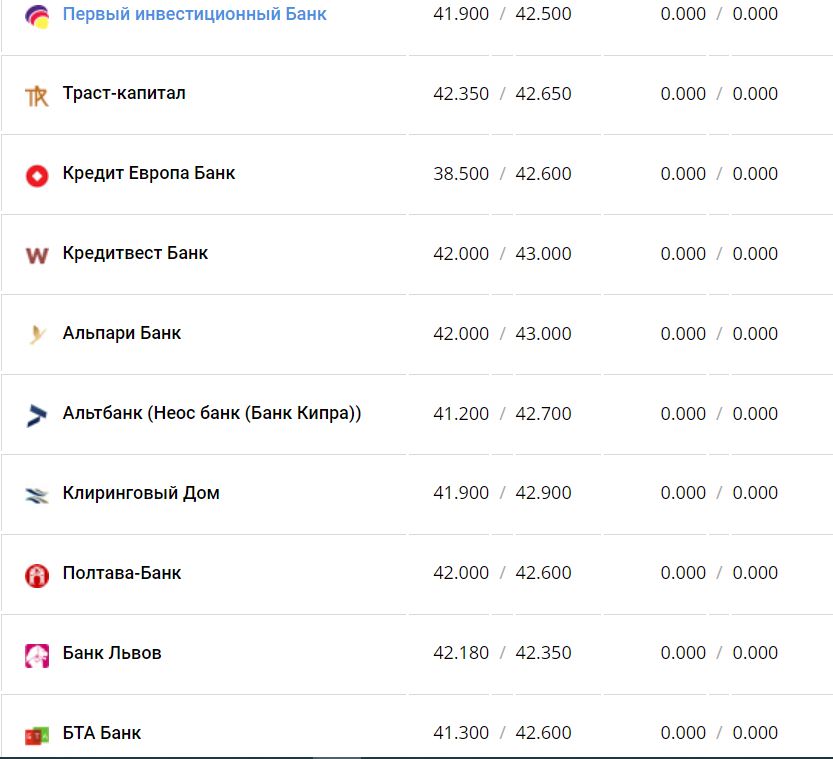Select the Кредит Европа Банк name
Viewport: 833px width, 759px height.
pos(149,173)
